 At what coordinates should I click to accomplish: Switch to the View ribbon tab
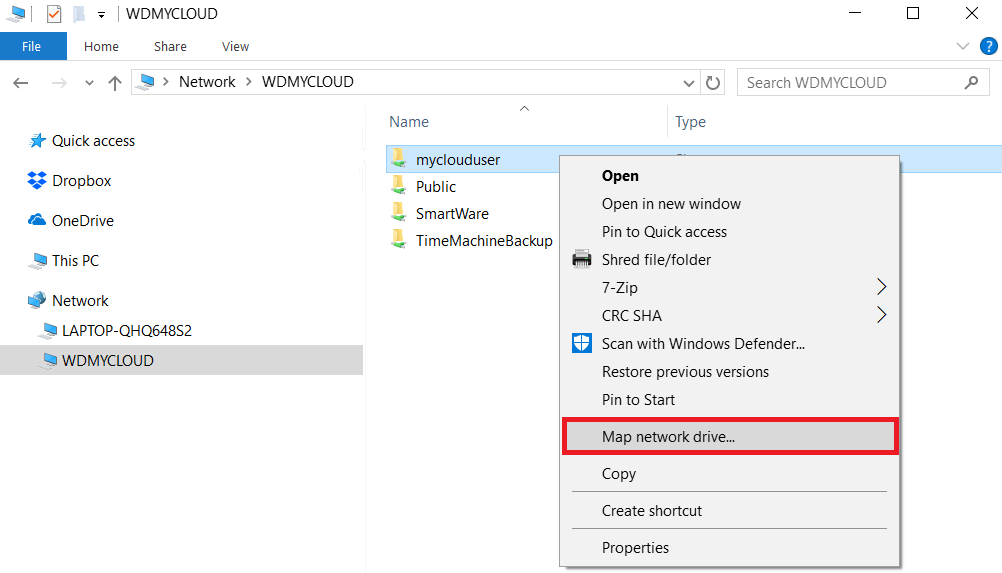coord(235,47)
